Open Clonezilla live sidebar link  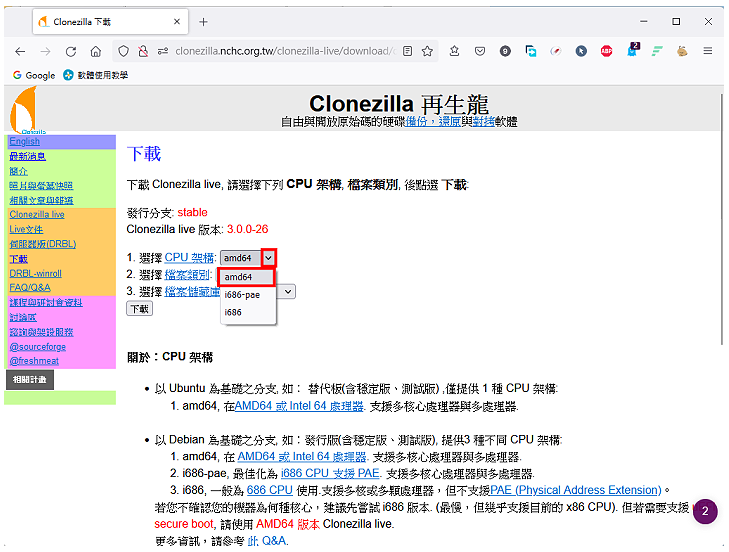point(37,214)
